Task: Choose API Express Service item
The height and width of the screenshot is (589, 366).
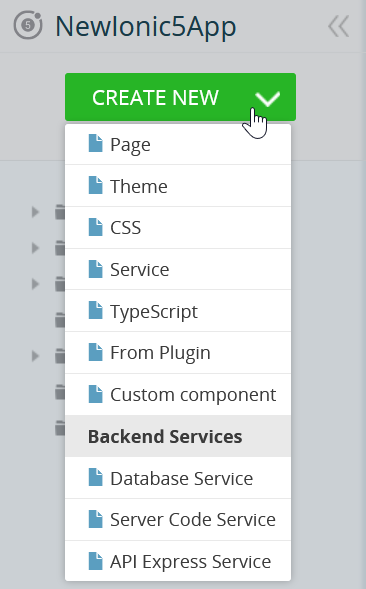Action: tap(178, 561)
